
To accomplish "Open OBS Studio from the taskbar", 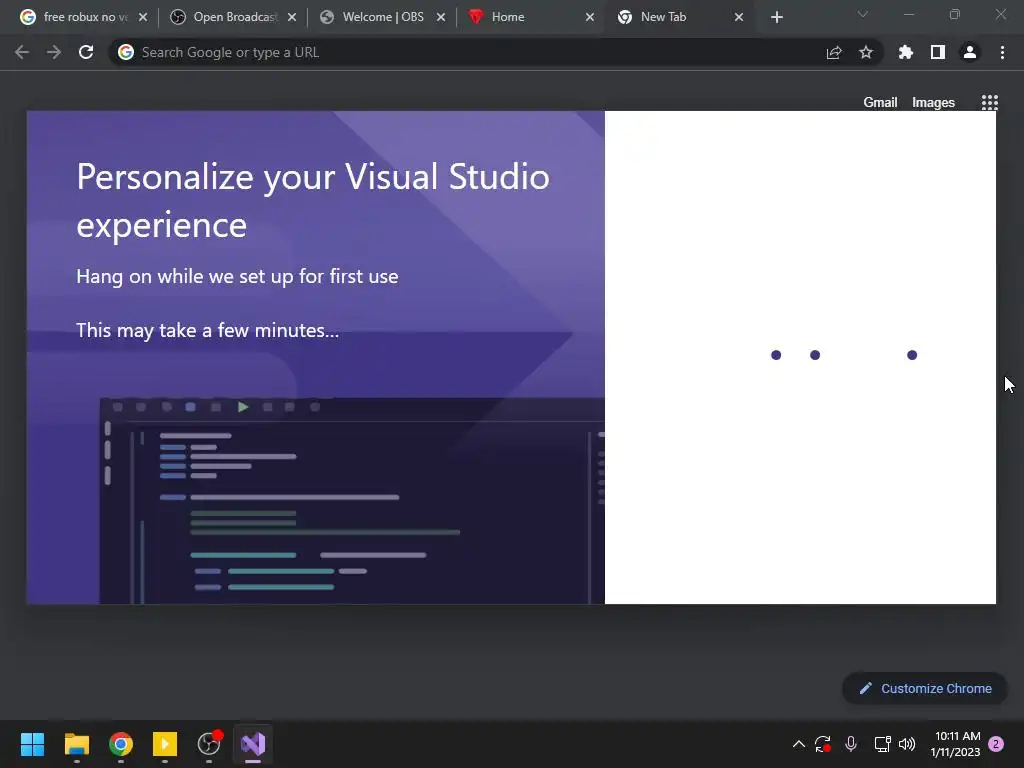I will point(209,744).
